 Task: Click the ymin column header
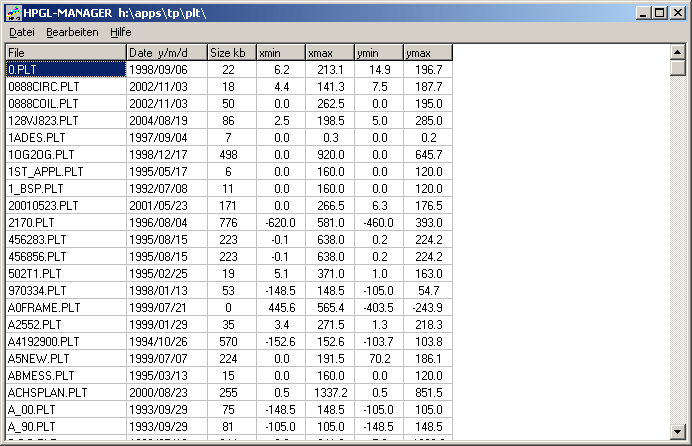[378, 52]
